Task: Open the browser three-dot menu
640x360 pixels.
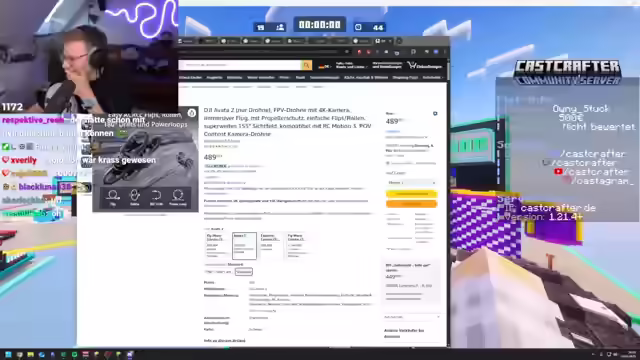Action: coord(444,52)
